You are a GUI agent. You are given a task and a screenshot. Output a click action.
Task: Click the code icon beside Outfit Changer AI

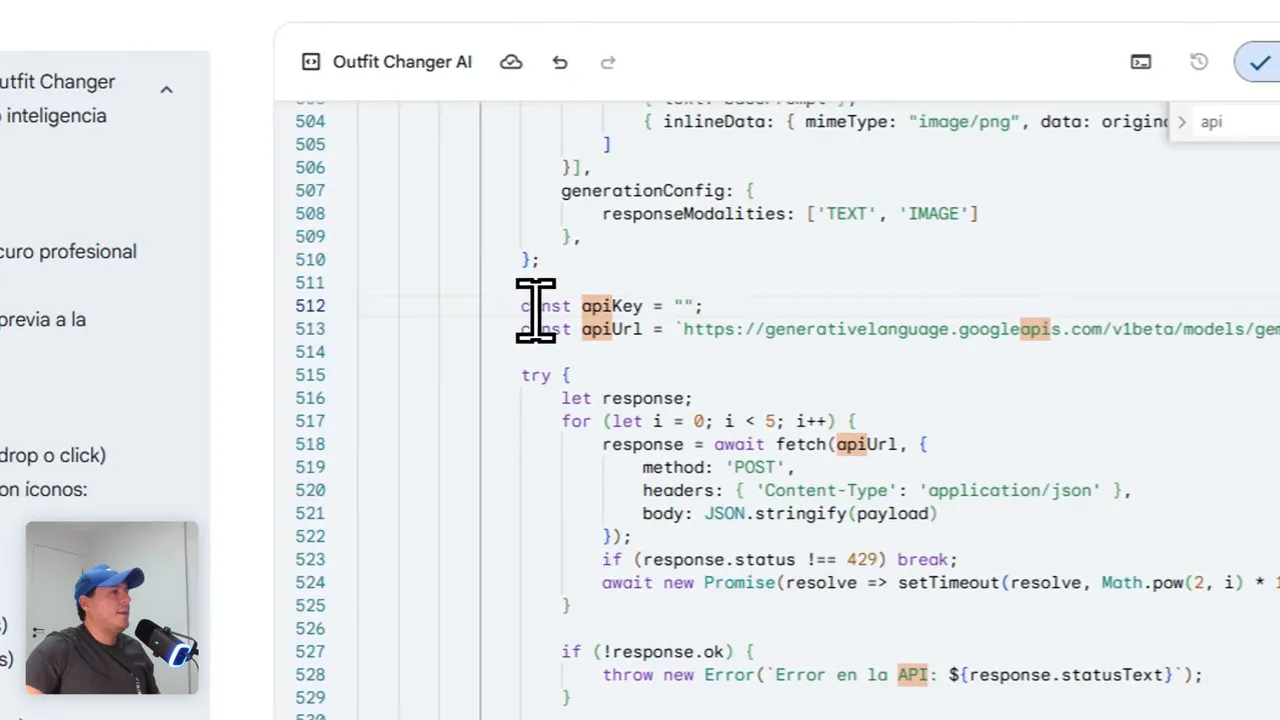(311, 62)
